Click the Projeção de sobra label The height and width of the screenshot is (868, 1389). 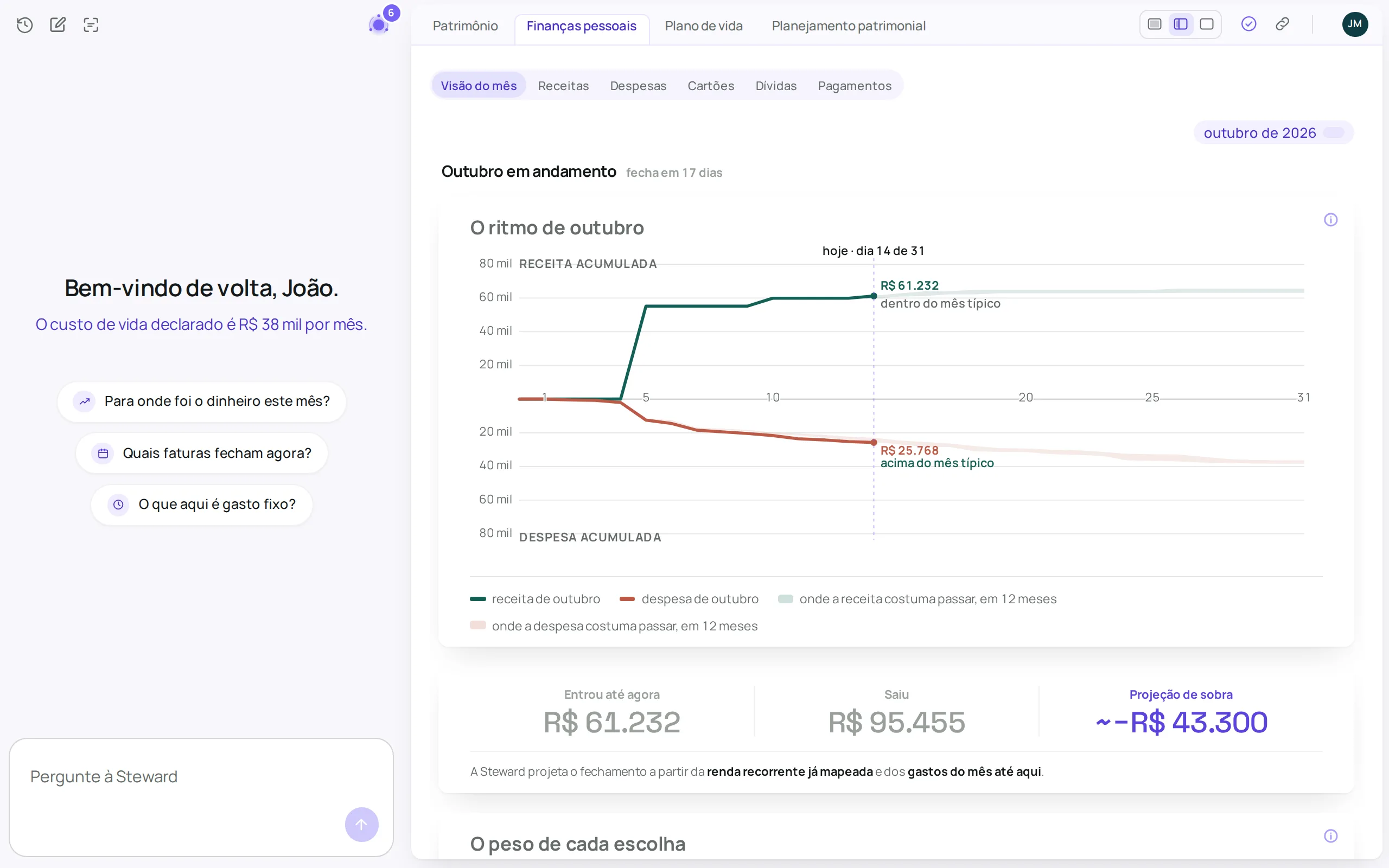pos(1181,694)
